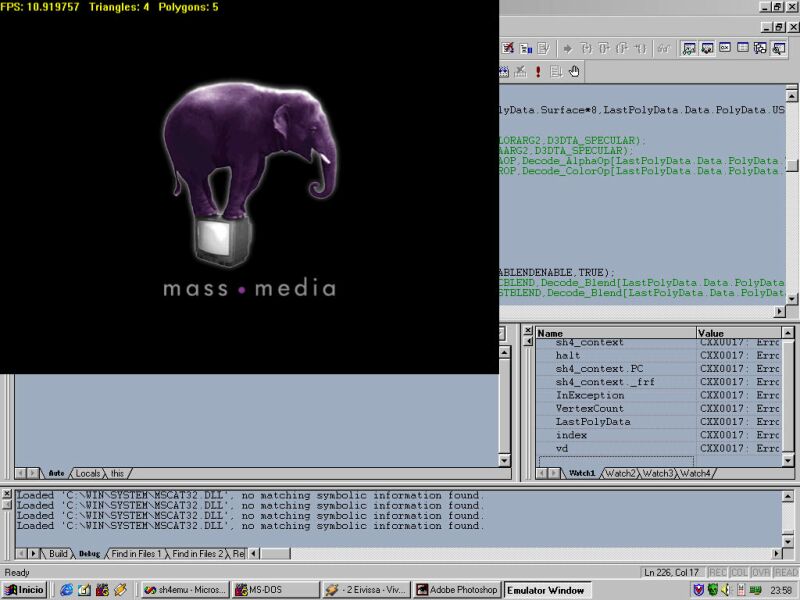Open the Memory window icon
The image size is (800, 600).
point(743,48)
